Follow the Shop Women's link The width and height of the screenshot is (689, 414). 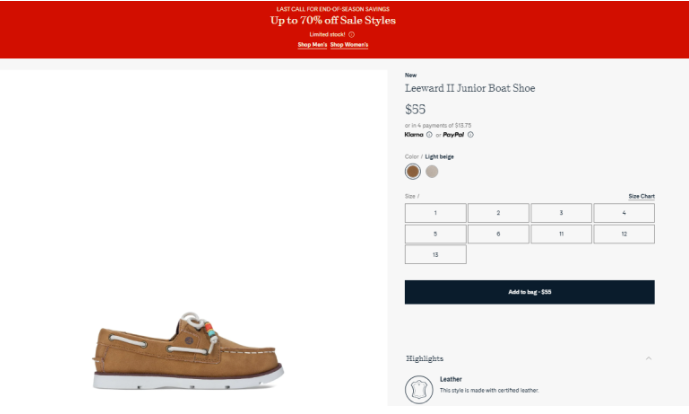pyautogui.click(x=349, y=45)
